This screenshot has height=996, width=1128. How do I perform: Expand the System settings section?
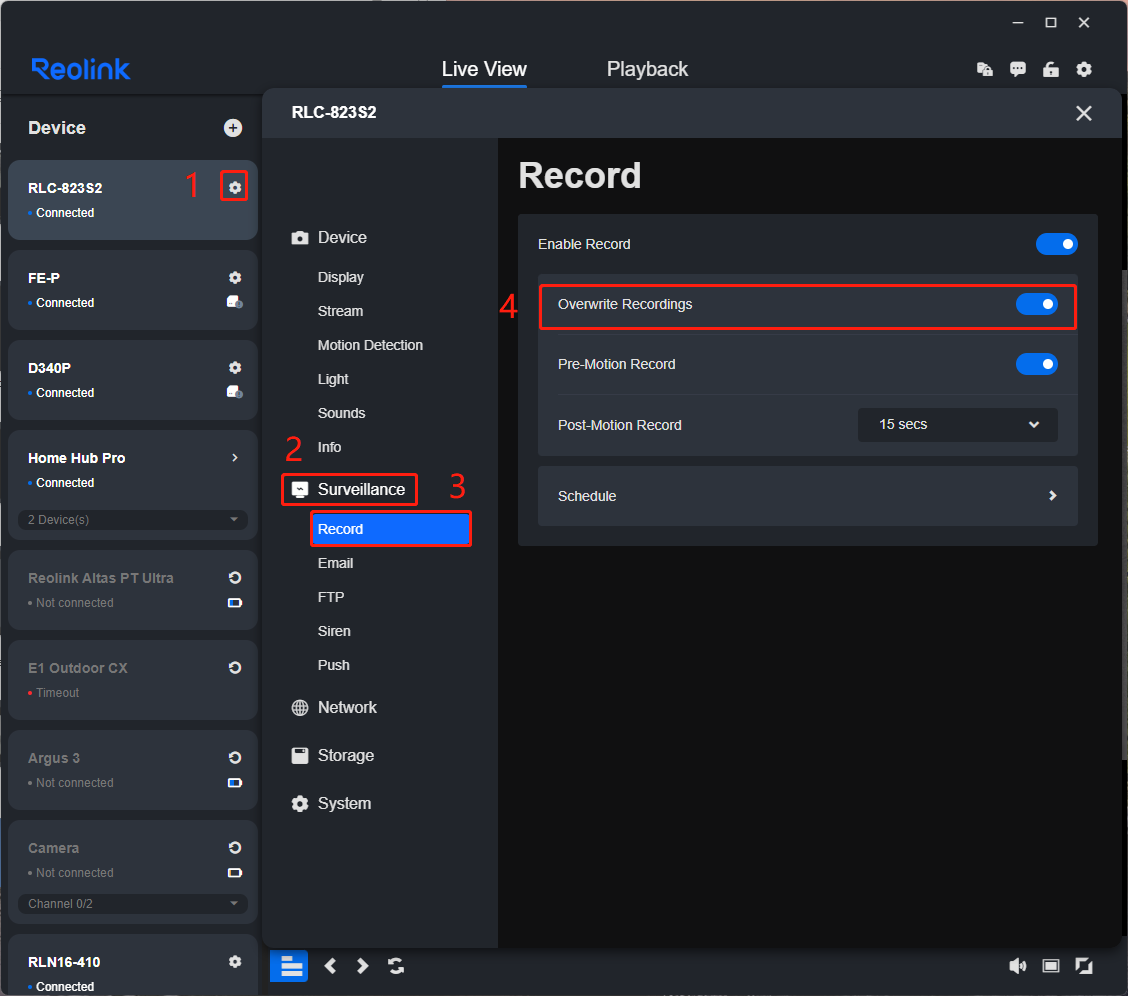click(331, 803)
